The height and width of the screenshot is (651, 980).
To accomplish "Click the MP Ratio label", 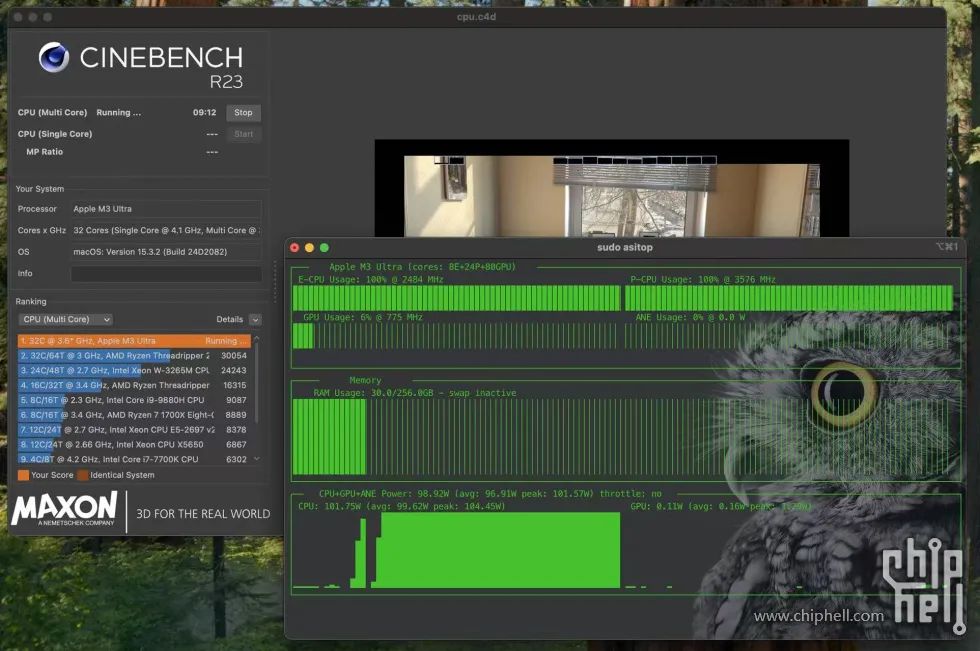I will (44, 152).
